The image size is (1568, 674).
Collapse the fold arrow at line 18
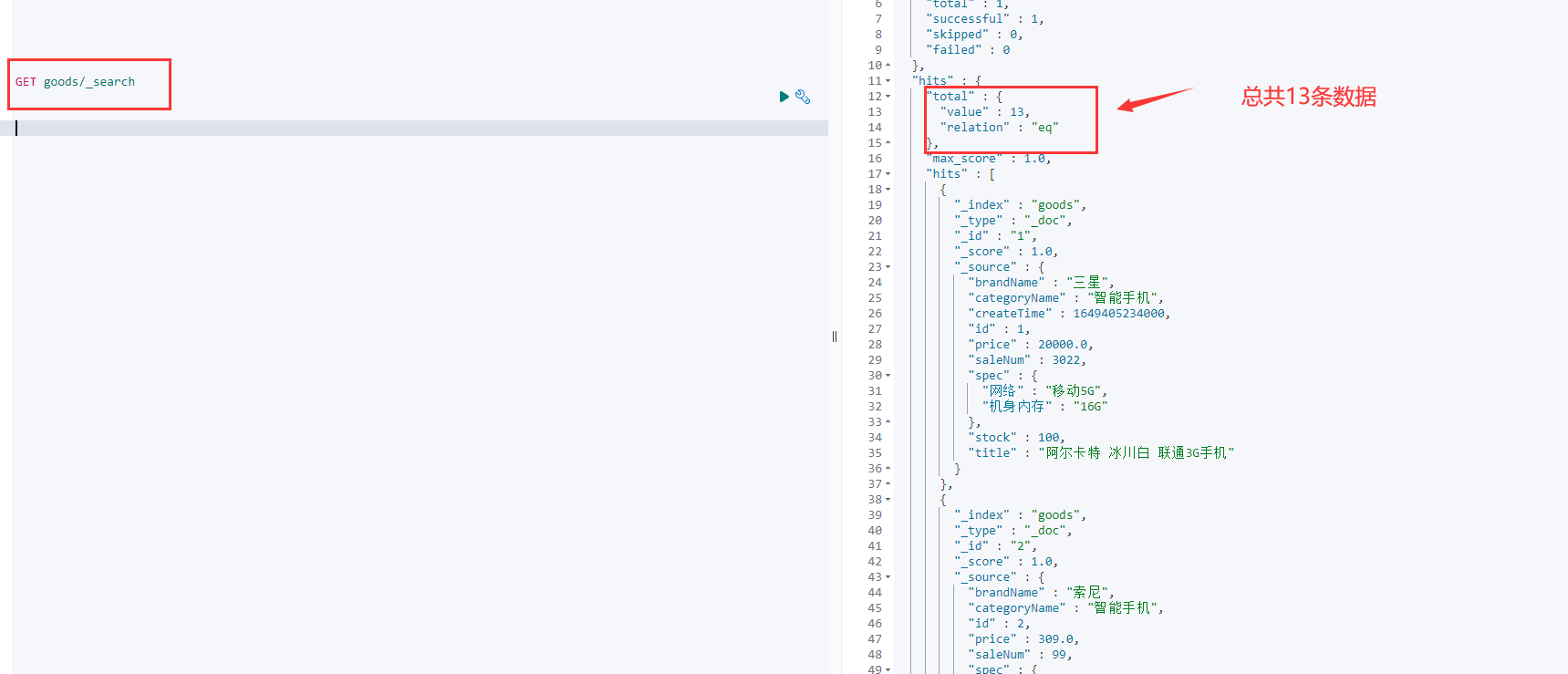point(888,190)
